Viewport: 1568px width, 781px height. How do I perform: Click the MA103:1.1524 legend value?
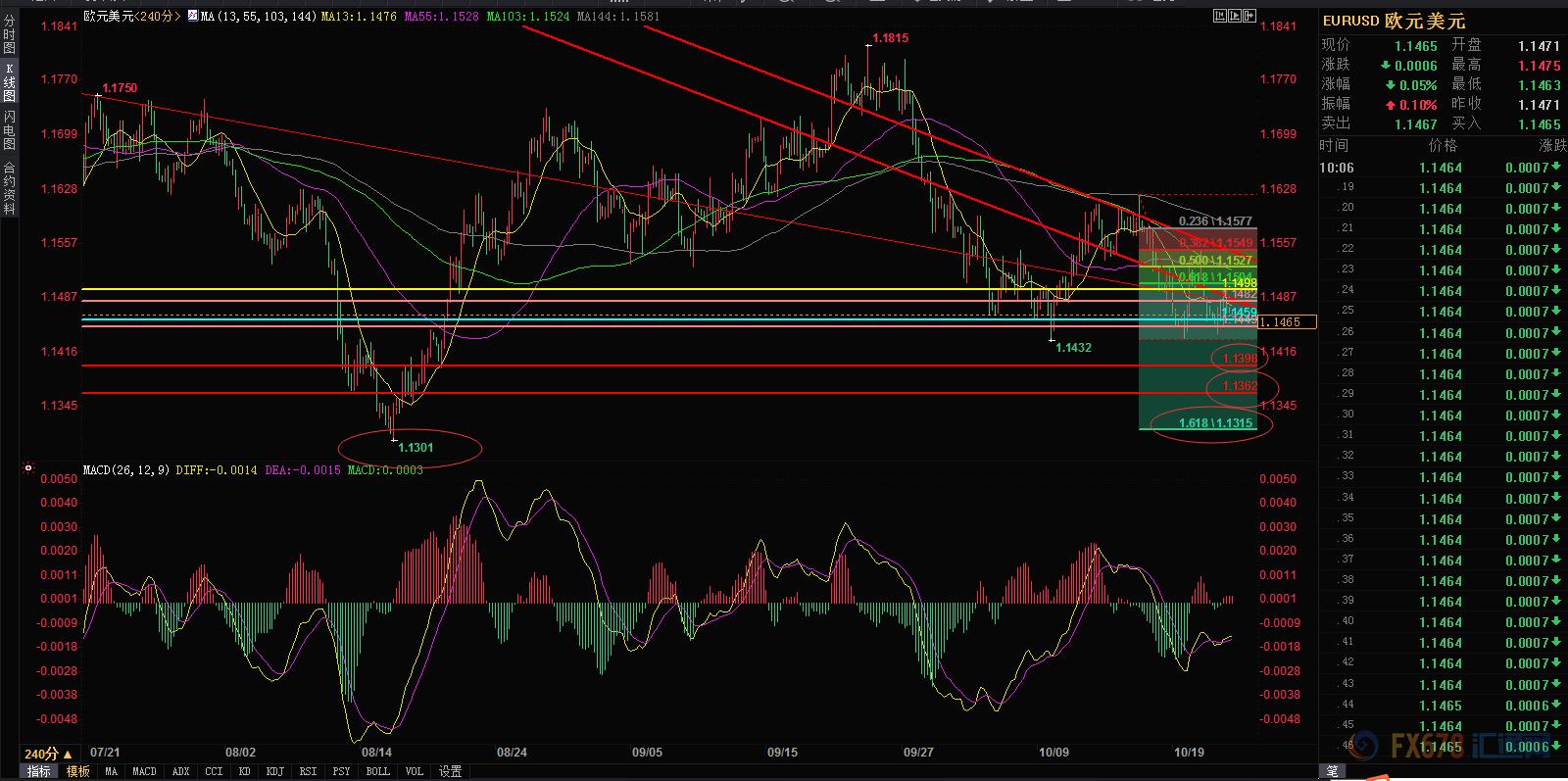point(527,16)
